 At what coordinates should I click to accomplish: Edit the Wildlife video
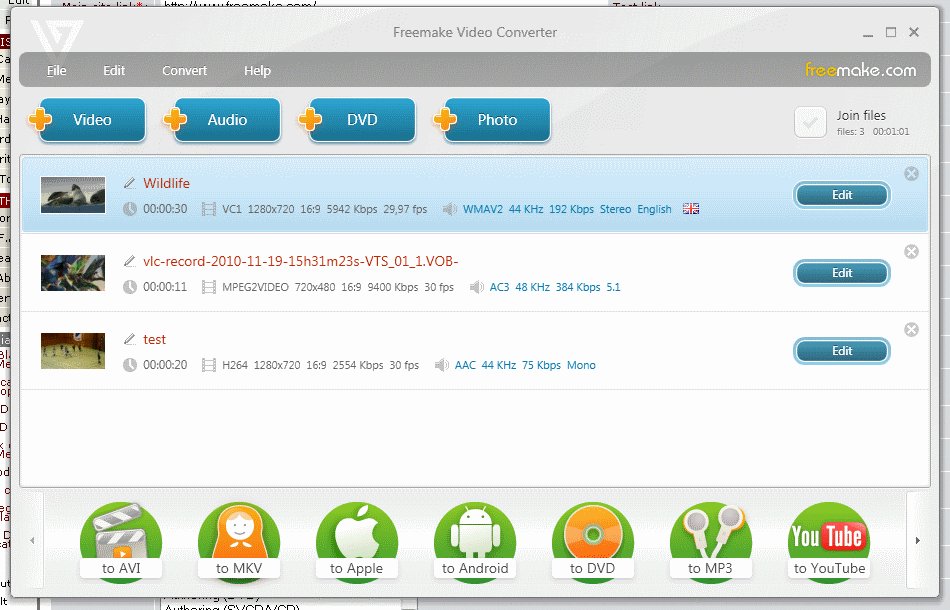tap(842, 195)
